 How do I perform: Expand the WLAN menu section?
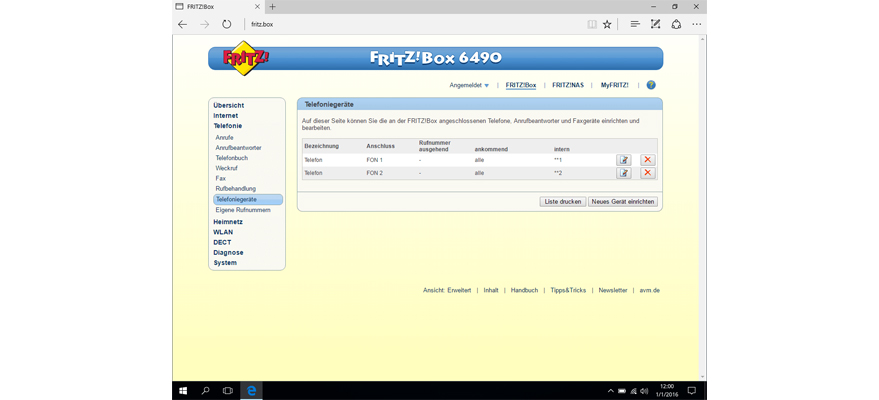[223, 232]
